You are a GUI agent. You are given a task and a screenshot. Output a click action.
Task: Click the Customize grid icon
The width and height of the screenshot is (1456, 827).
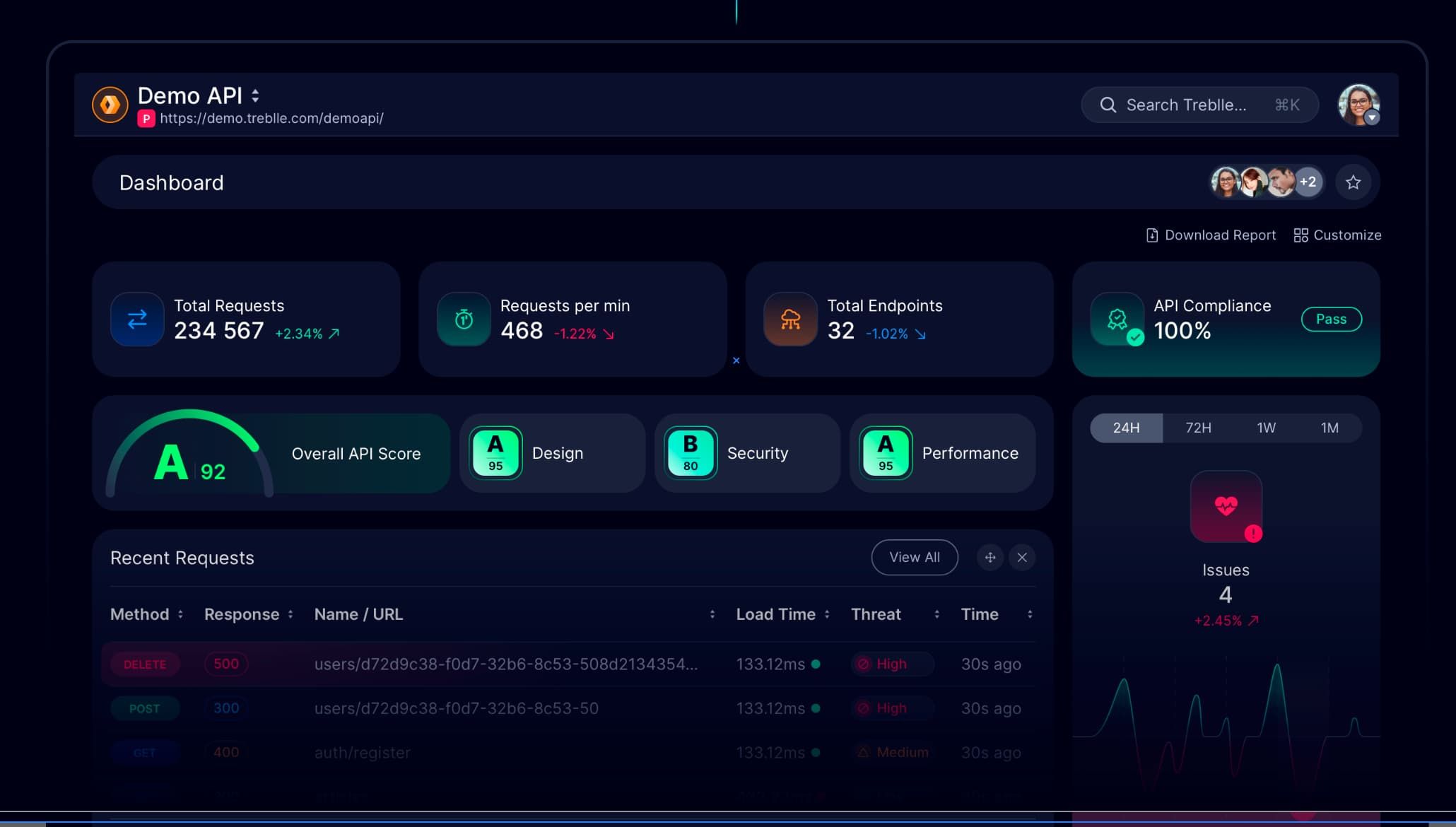pyautogui.click(x=1300, y=235)
